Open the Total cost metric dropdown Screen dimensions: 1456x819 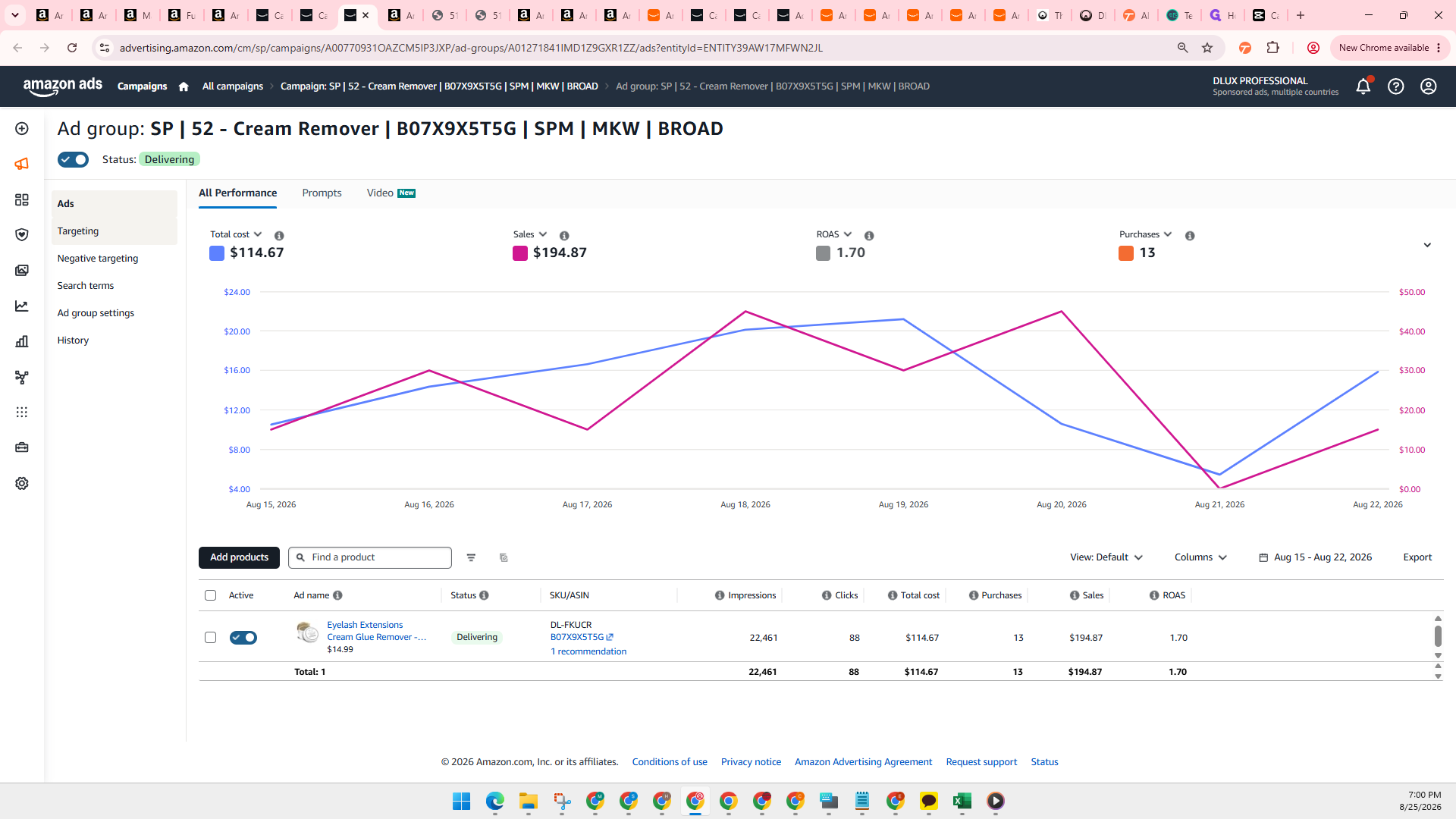click(236, 234)
